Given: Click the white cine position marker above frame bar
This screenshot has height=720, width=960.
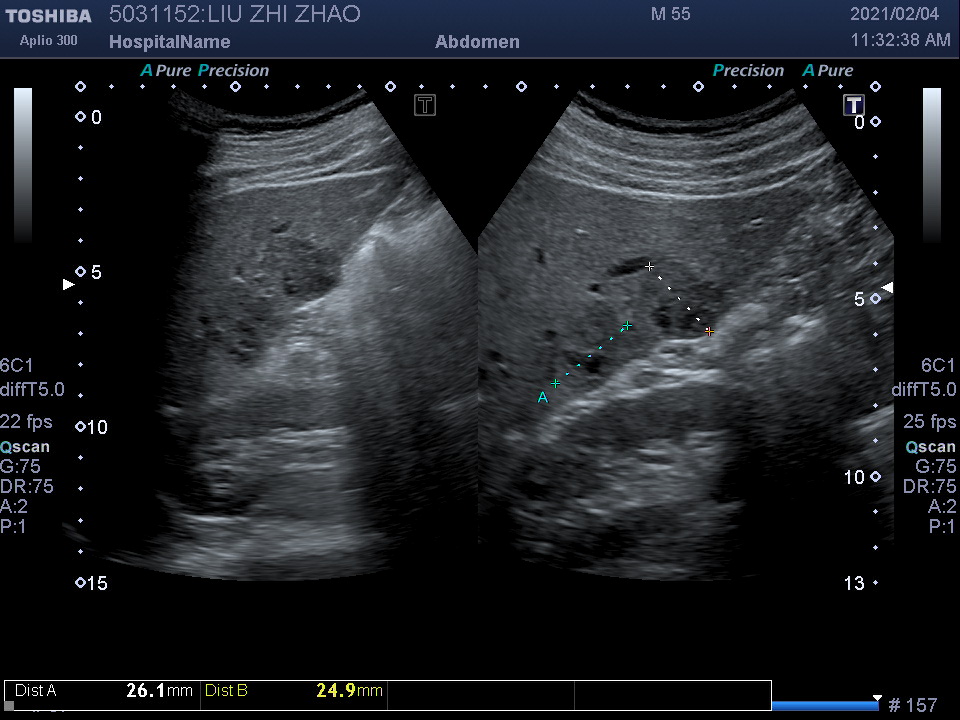Looking at the screenshot, I should 877,698.
